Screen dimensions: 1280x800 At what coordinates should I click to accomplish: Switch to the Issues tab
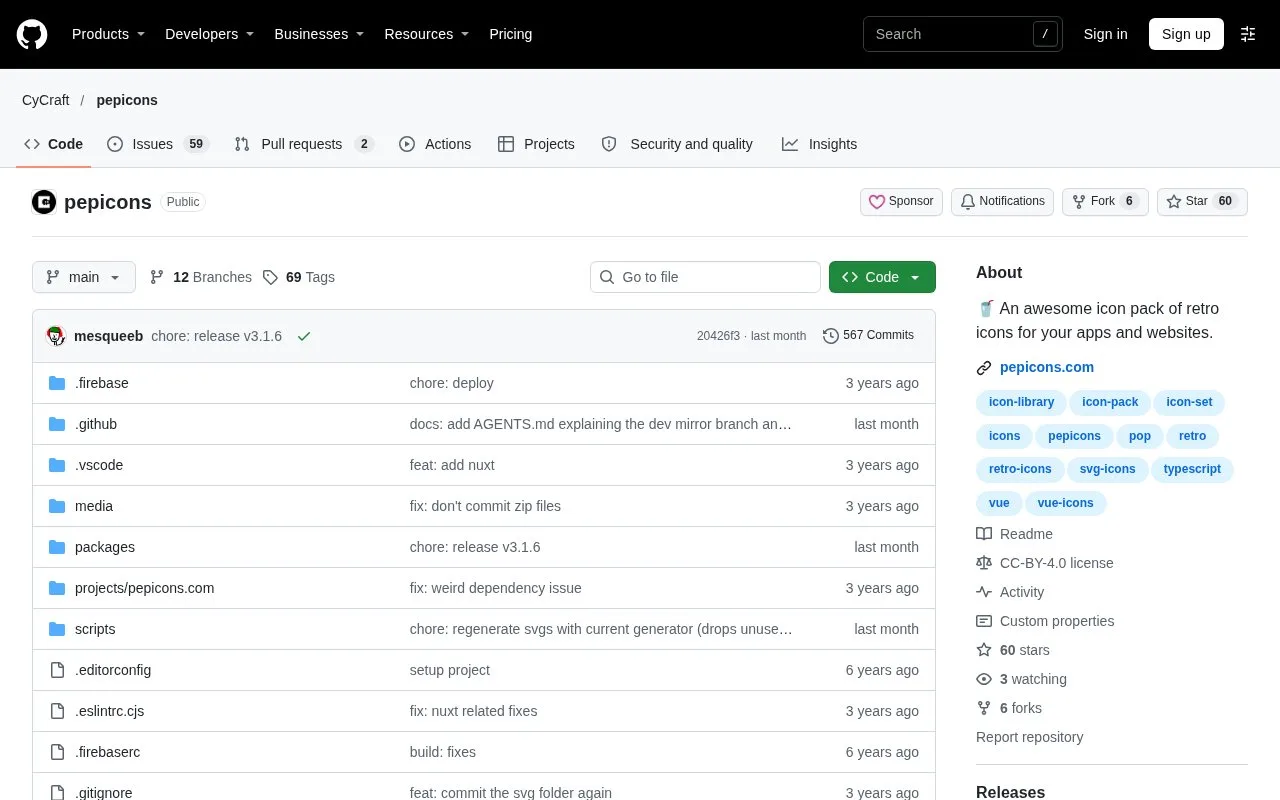coord(157,144)
